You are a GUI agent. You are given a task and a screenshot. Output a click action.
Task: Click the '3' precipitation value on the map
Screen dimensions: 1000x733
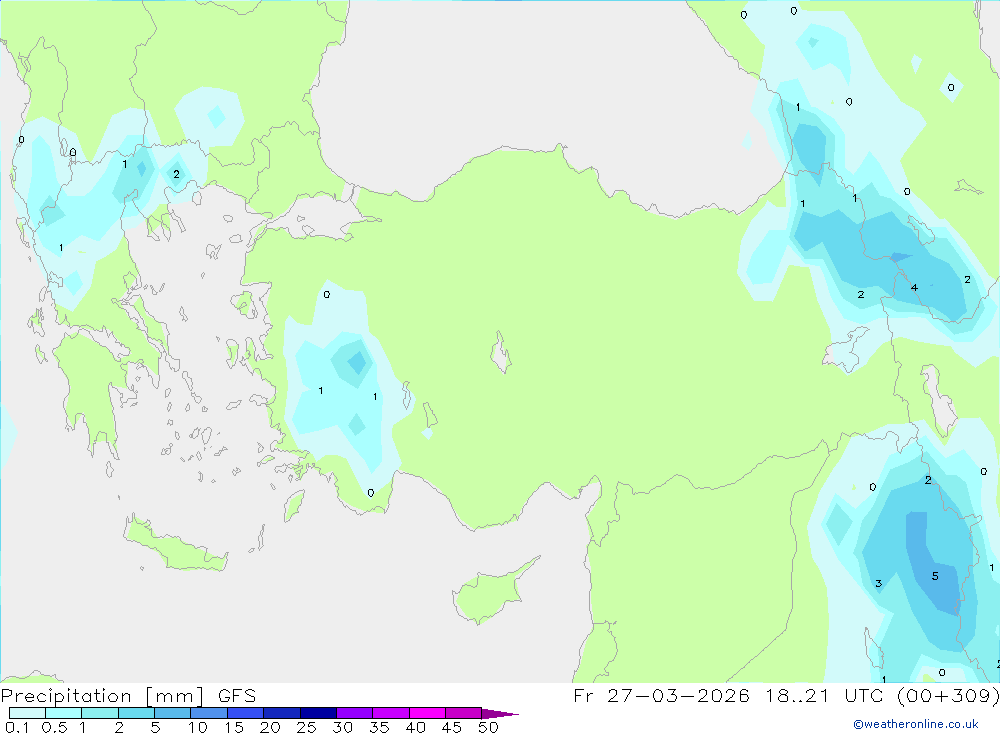pyautogui.click(x=878, y=583)
